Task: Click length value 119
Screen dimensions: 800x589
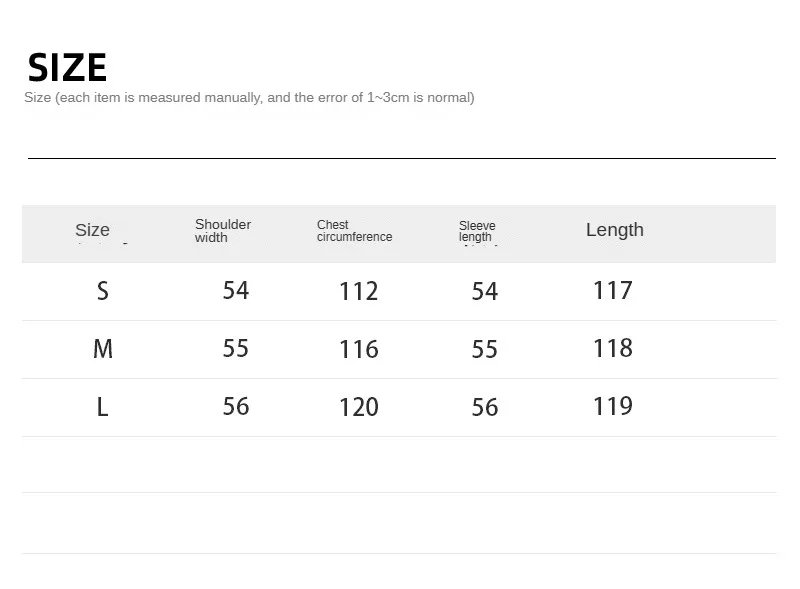Action: coord(612,407)
